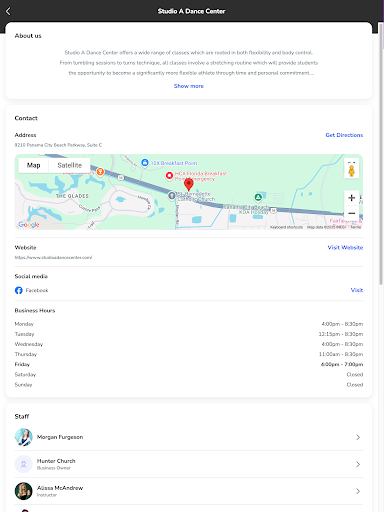
Task: Zoom out on the map
Action: 351,213
